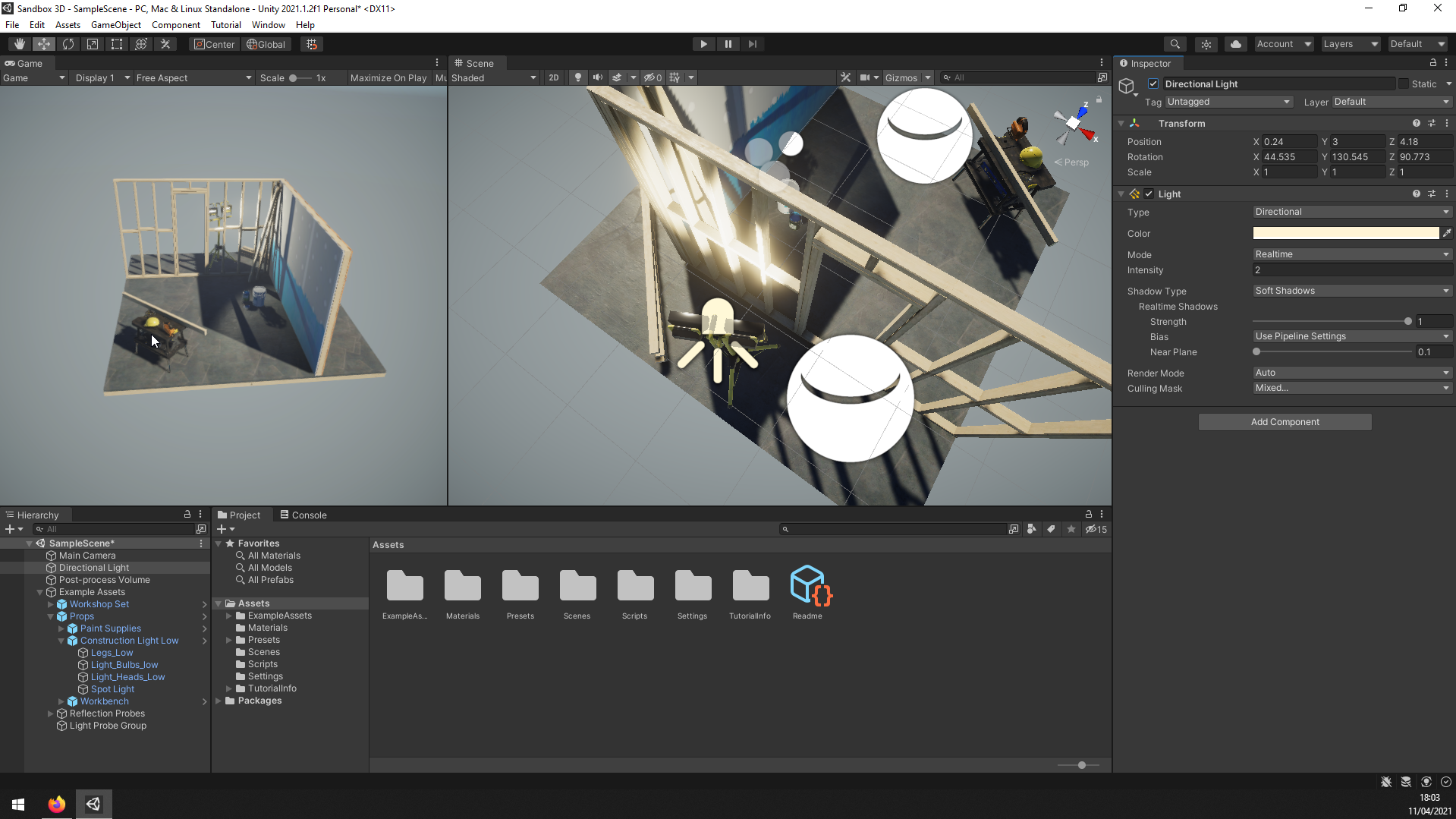Image resolution: width=1456 pixels, height=819 pixels.
Task: Open the Cloud services icon
Action: coord(1235,44)
